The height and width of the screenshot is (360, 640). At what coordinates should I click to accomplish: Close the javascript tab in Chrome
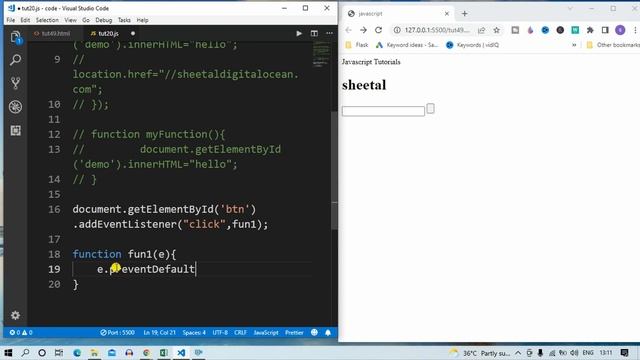447,13
